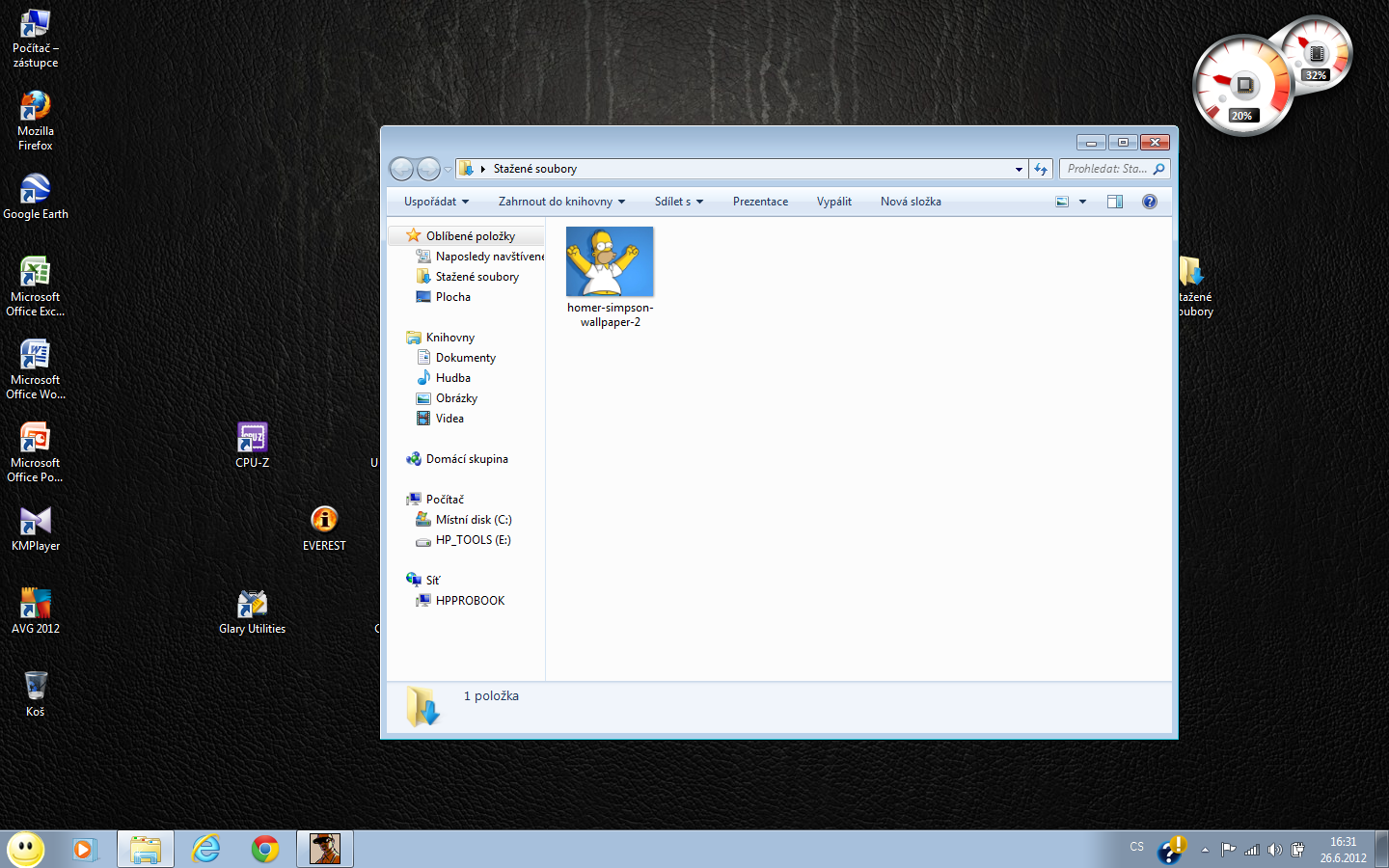Click the pinned portrait-icon app on taskbar
1389x868 pixels.
point(325,849)
